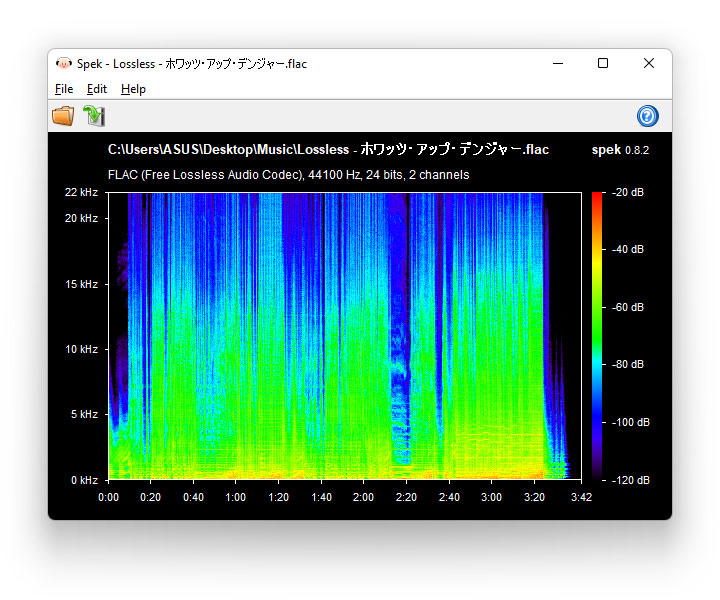
Task: Click the spek 0.8.2 version label
Action: coord(620,150)
